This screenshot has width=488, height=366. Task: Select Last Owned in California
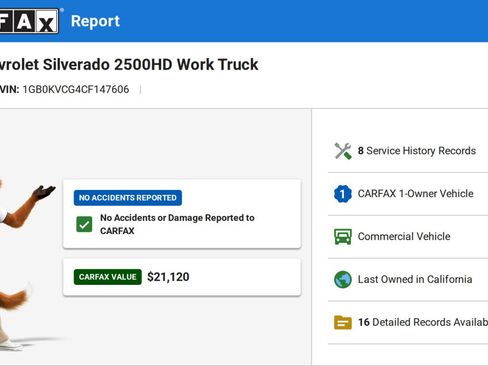pyautogui.click(x=408, y=279)
